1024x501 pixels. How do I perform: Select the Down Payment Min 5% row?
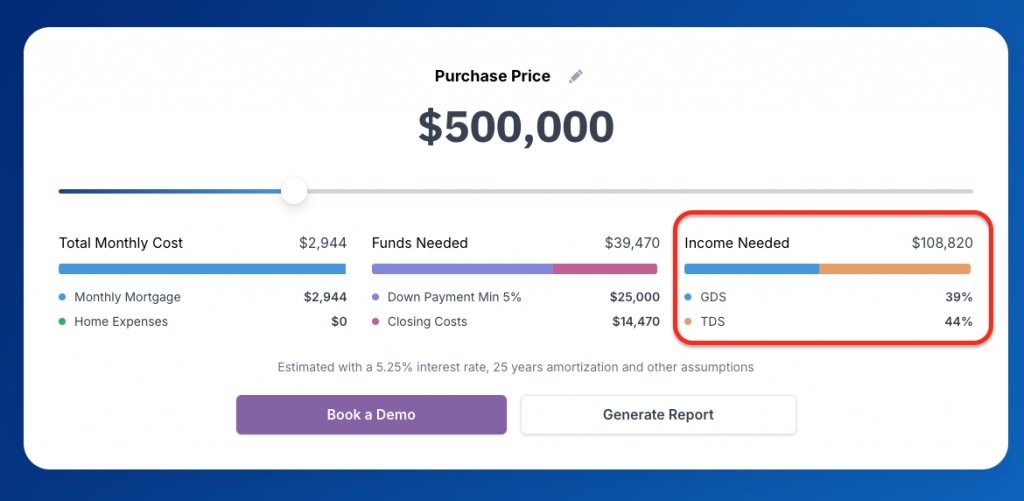(515, 297)
